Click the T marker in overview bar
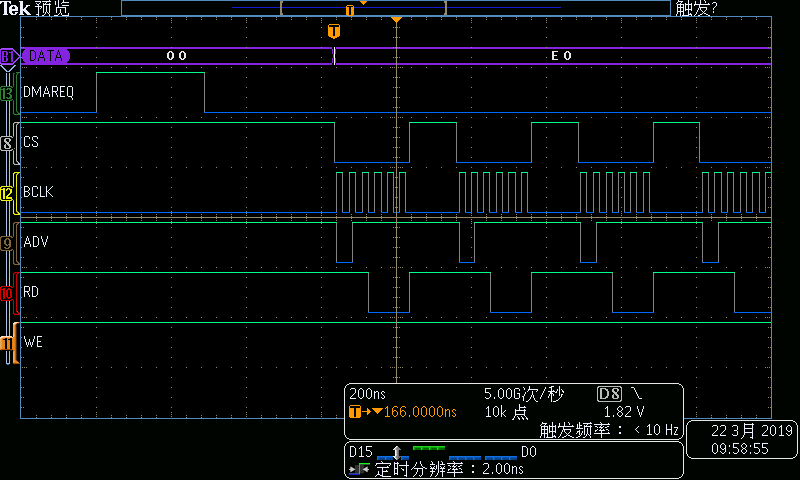Screen dimensions: 800x480 [x=349, y=10]
